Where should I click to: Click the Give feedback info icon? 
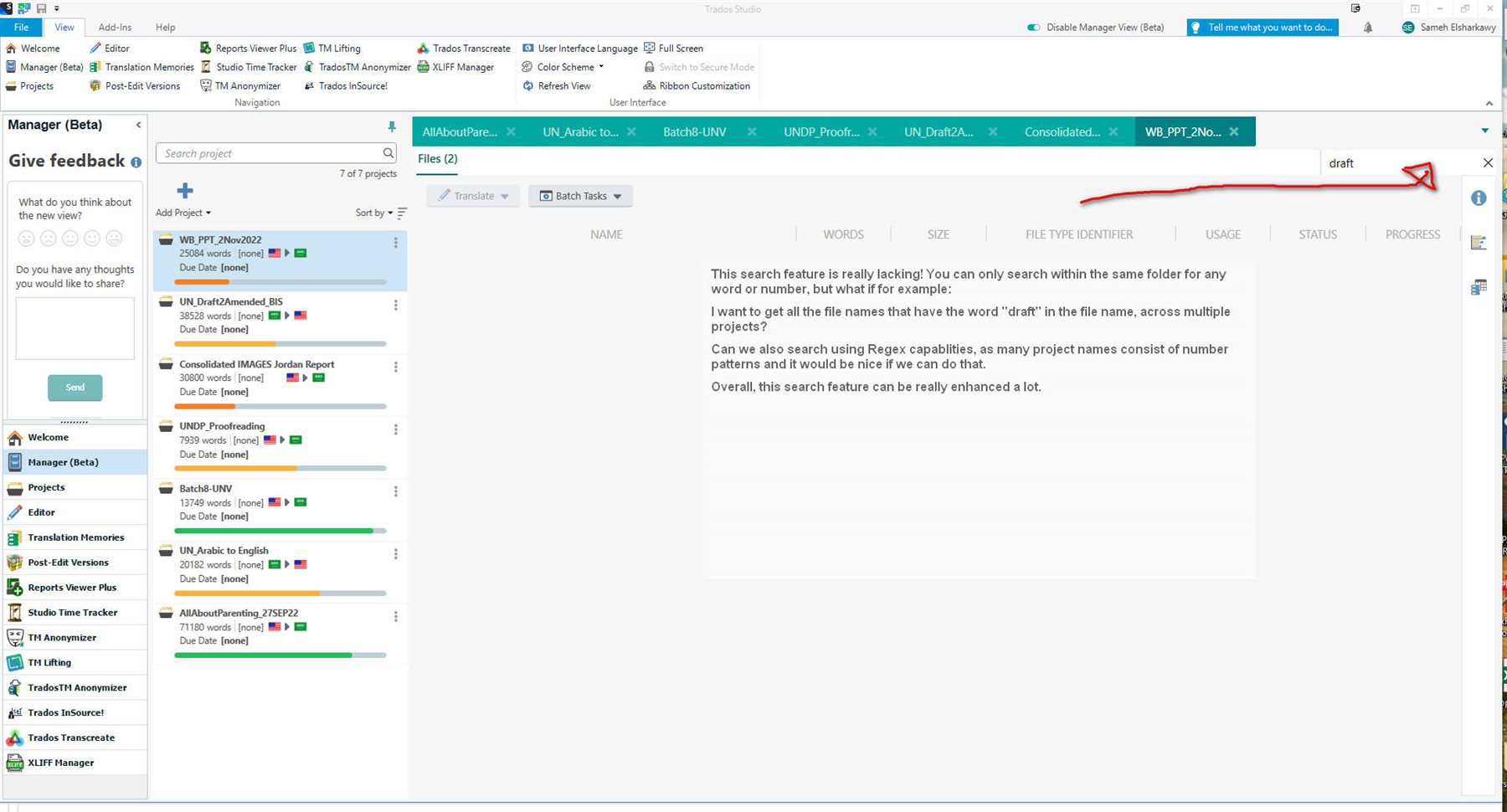click(x=136, y=162)
